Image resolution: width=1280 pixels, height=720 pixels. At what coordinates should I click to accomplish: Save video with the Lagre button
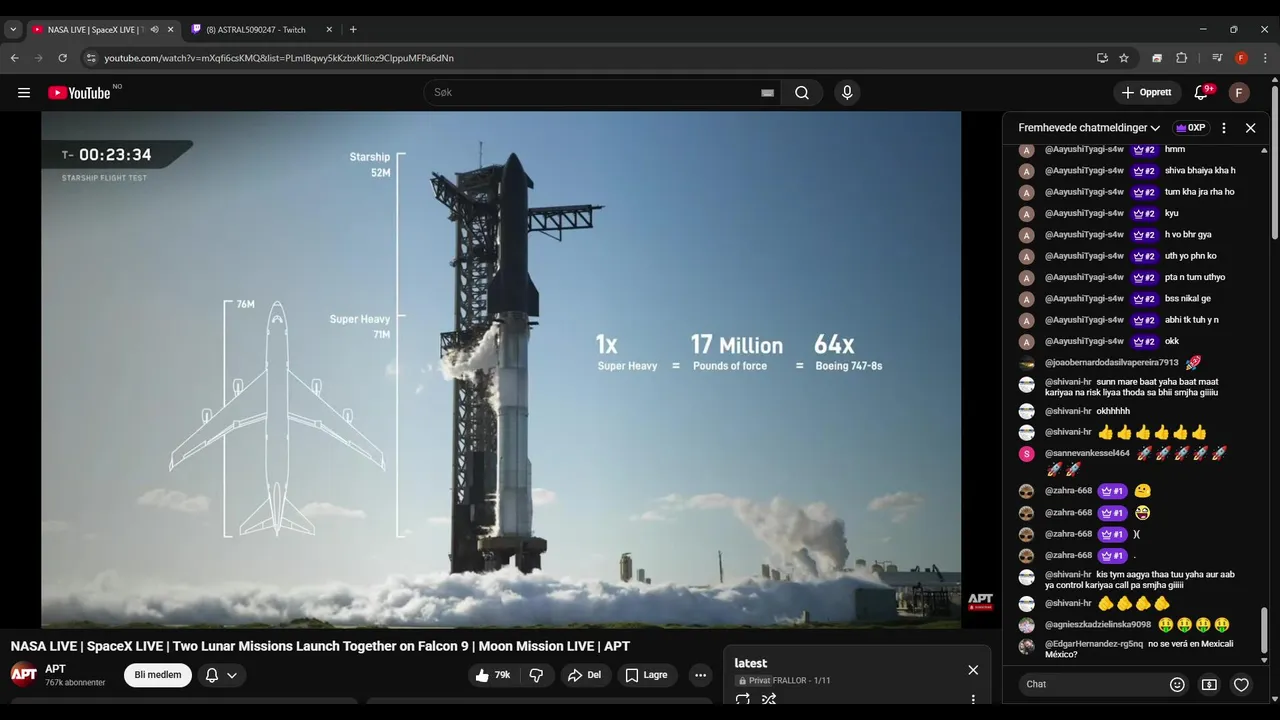click(646, 675)
